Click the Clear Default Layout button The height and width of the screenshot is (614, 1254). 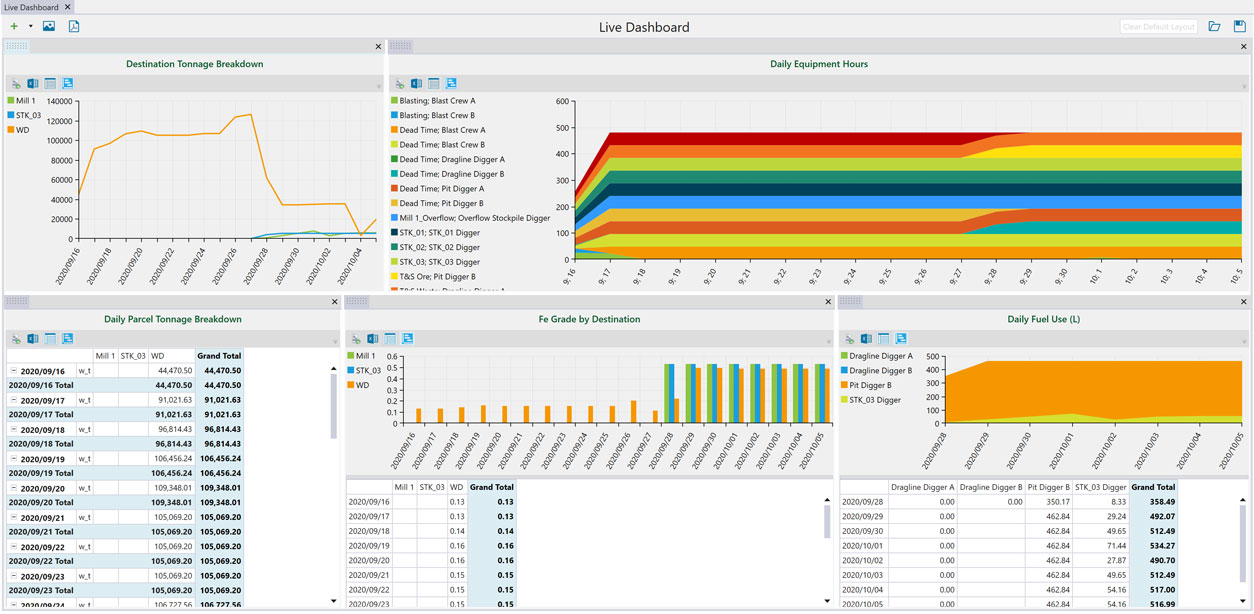(1158, 27)
